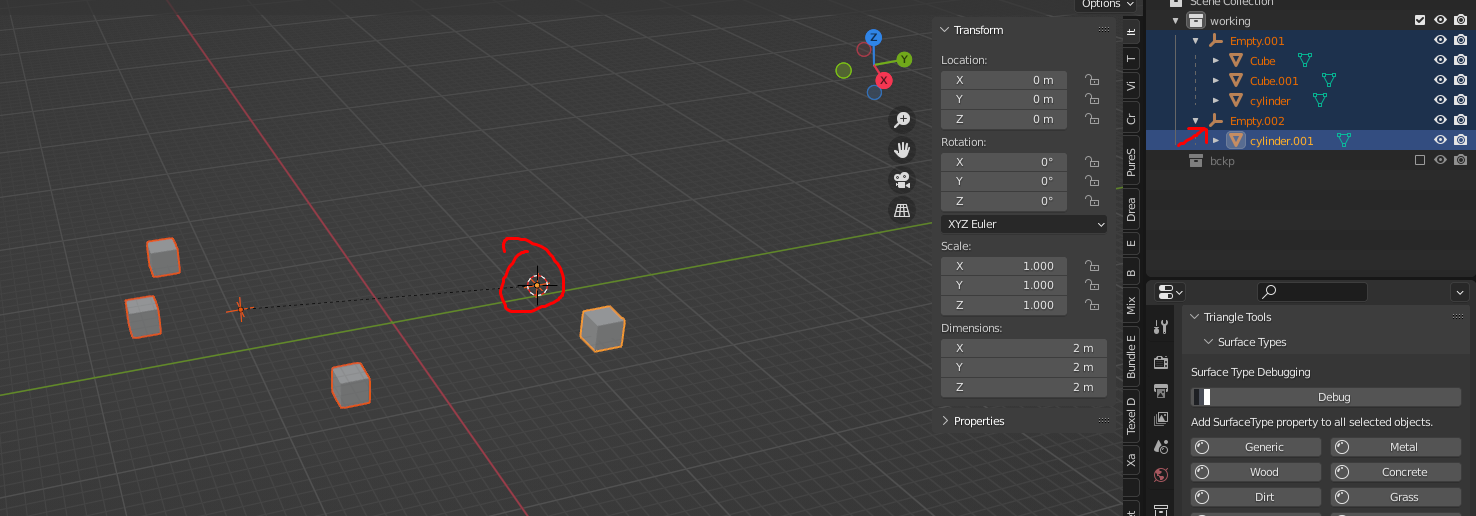Expand the cylinder.001 tree item
The height and width of the screenshot is (516, 1476).
(1216, 140)
